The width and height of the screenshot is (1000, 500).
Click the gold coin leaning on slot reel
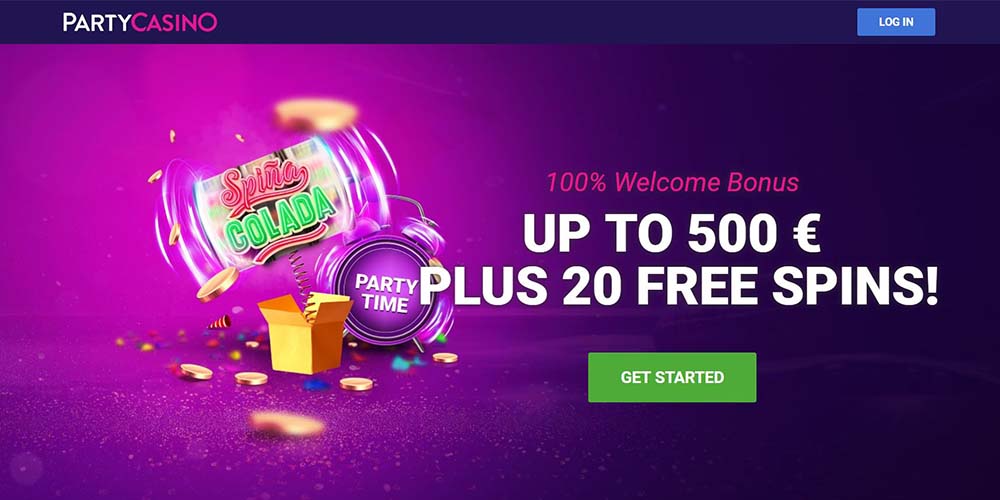click(217, 284)
